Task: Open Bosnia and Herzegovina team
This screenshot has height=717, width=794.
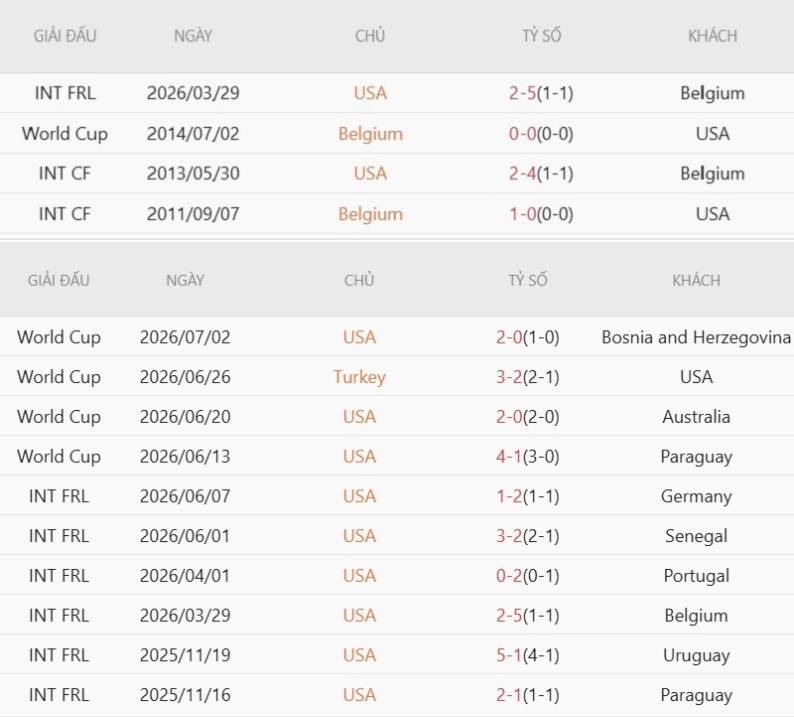Action: click(x=696, y=337)
